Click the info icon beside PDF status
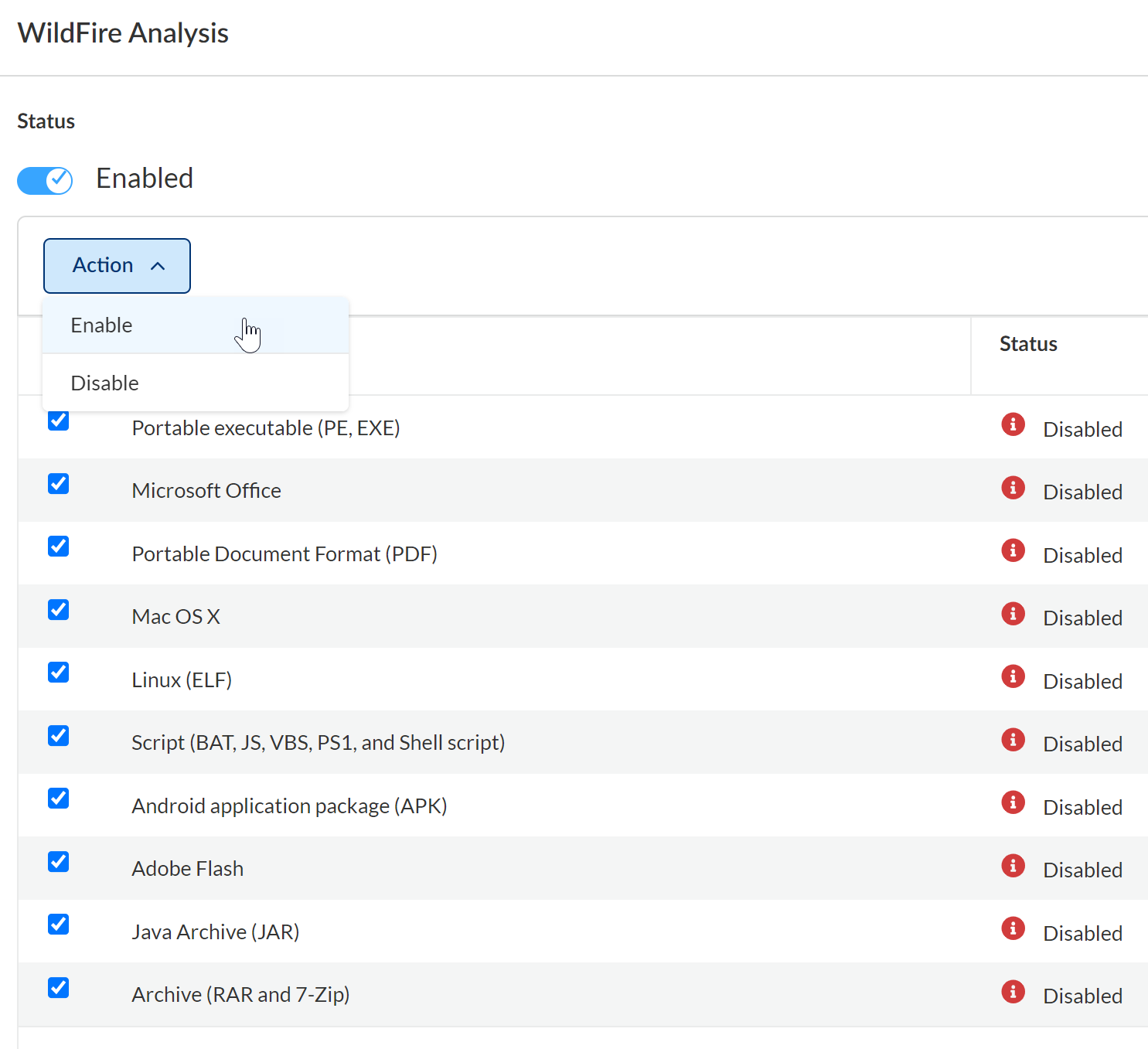 (x=1013, y=550)
